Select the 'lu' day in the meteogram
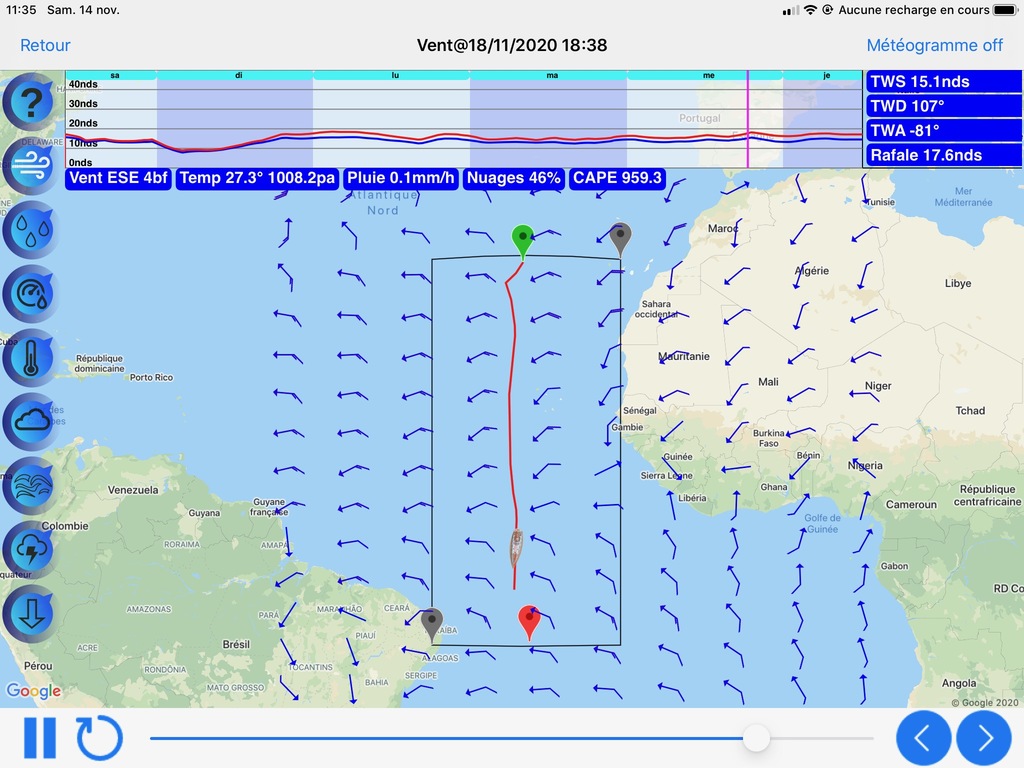1024x768 pixels. [x=395, y=75]
